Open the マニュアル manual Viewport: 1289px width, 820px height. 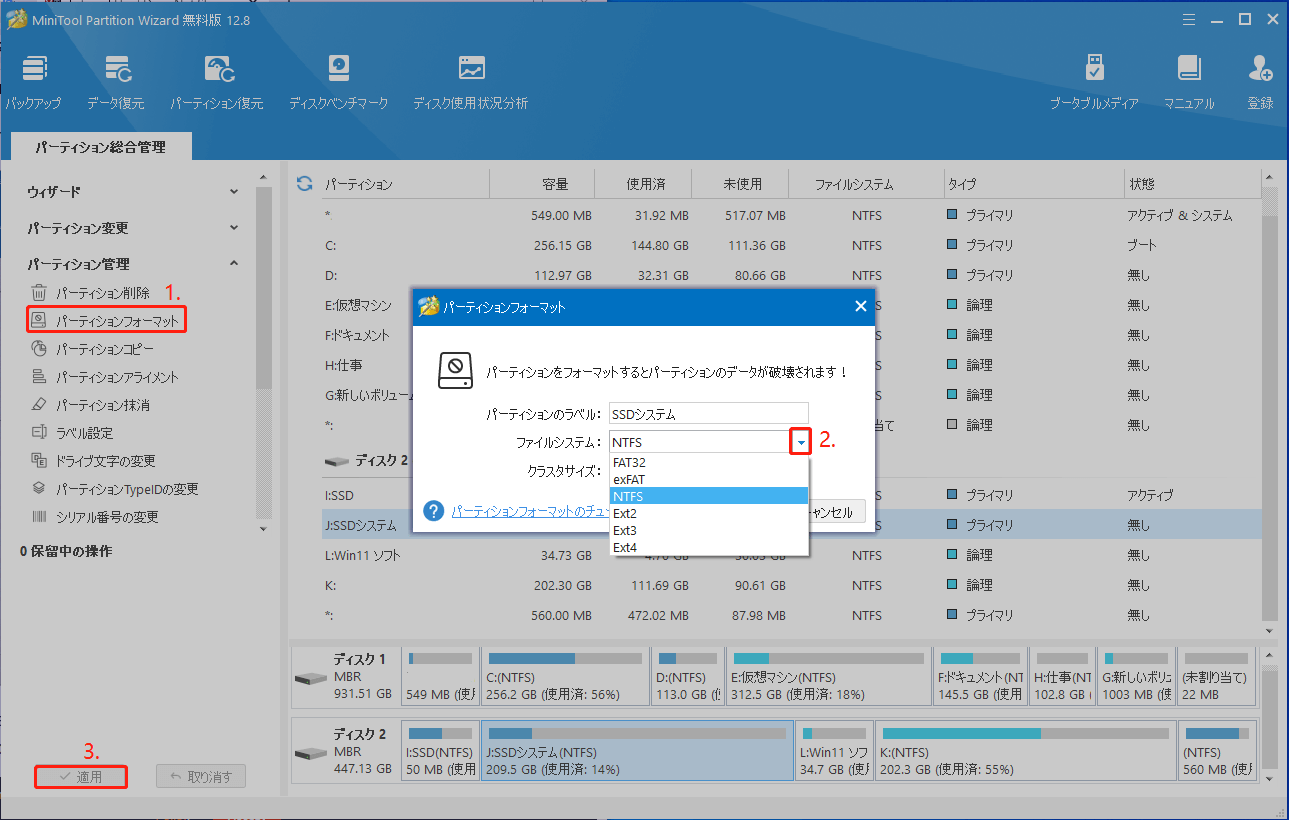coord(1189,82)
